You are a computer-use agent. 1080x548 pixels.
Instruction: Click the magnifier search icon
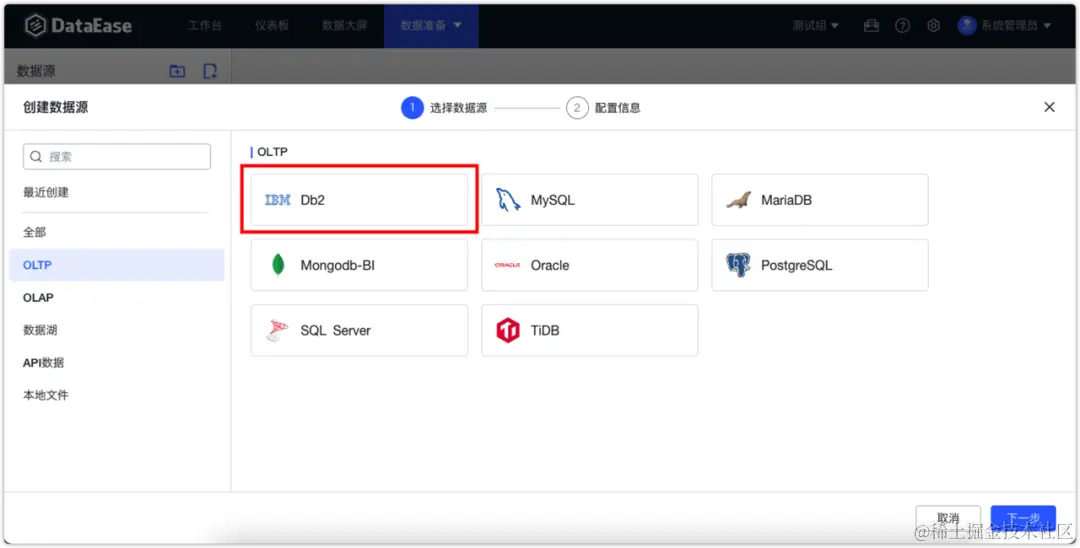36,156
